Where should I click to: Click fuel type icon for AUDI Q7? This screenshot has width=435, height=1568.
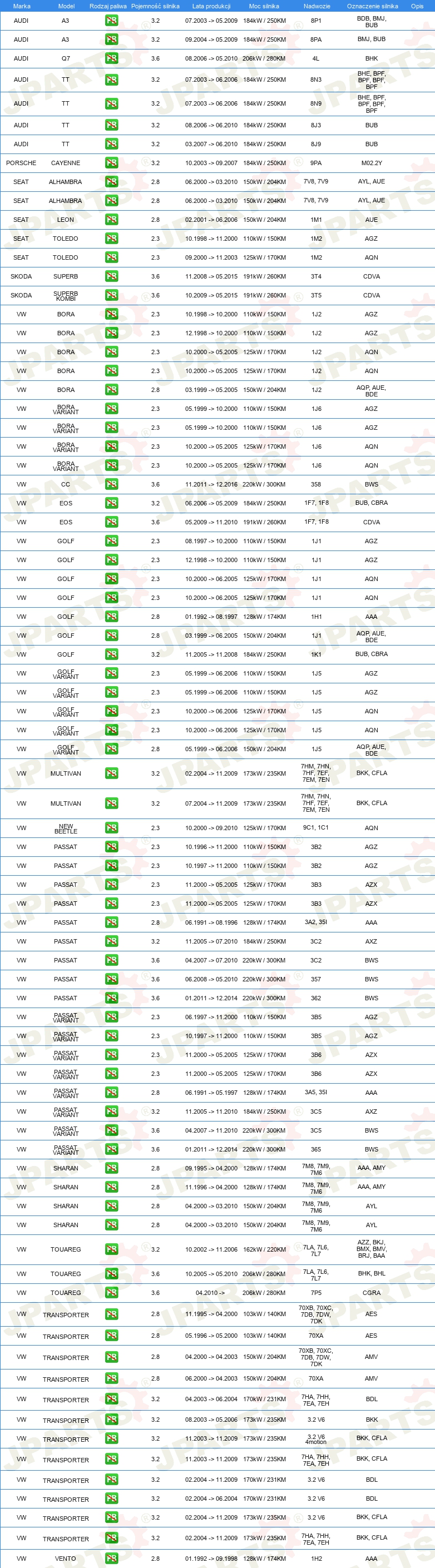[111, 58]
